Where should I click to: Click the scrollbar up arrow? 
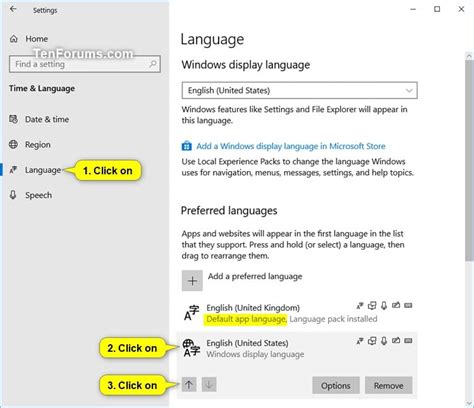(469, 56)
